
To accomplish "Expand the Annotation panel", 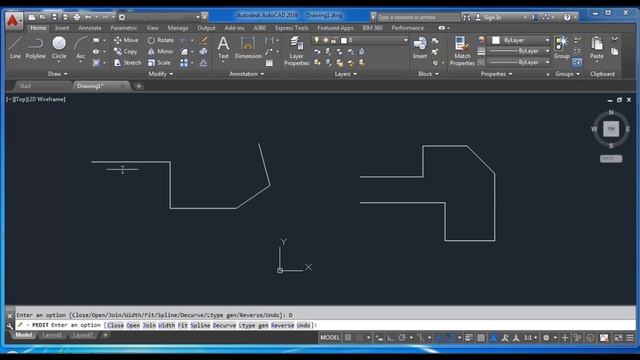I will (247, 74).
